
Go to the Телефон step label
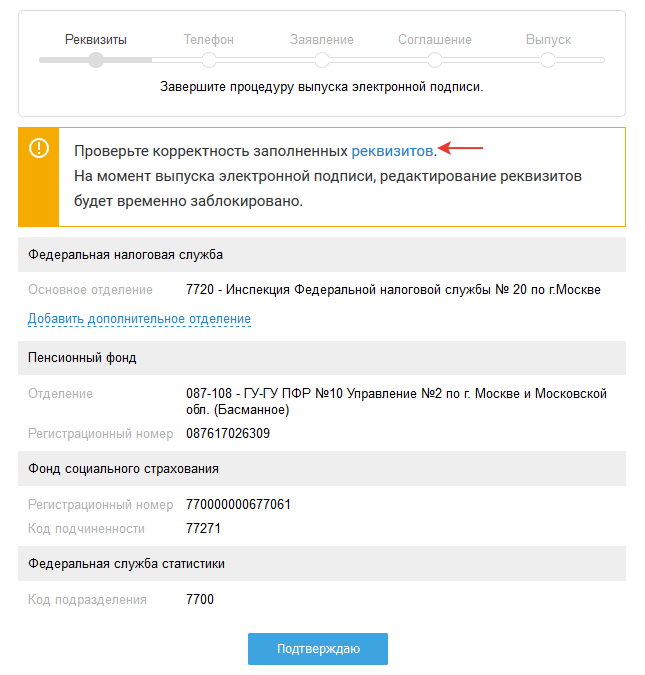point(209,40)
